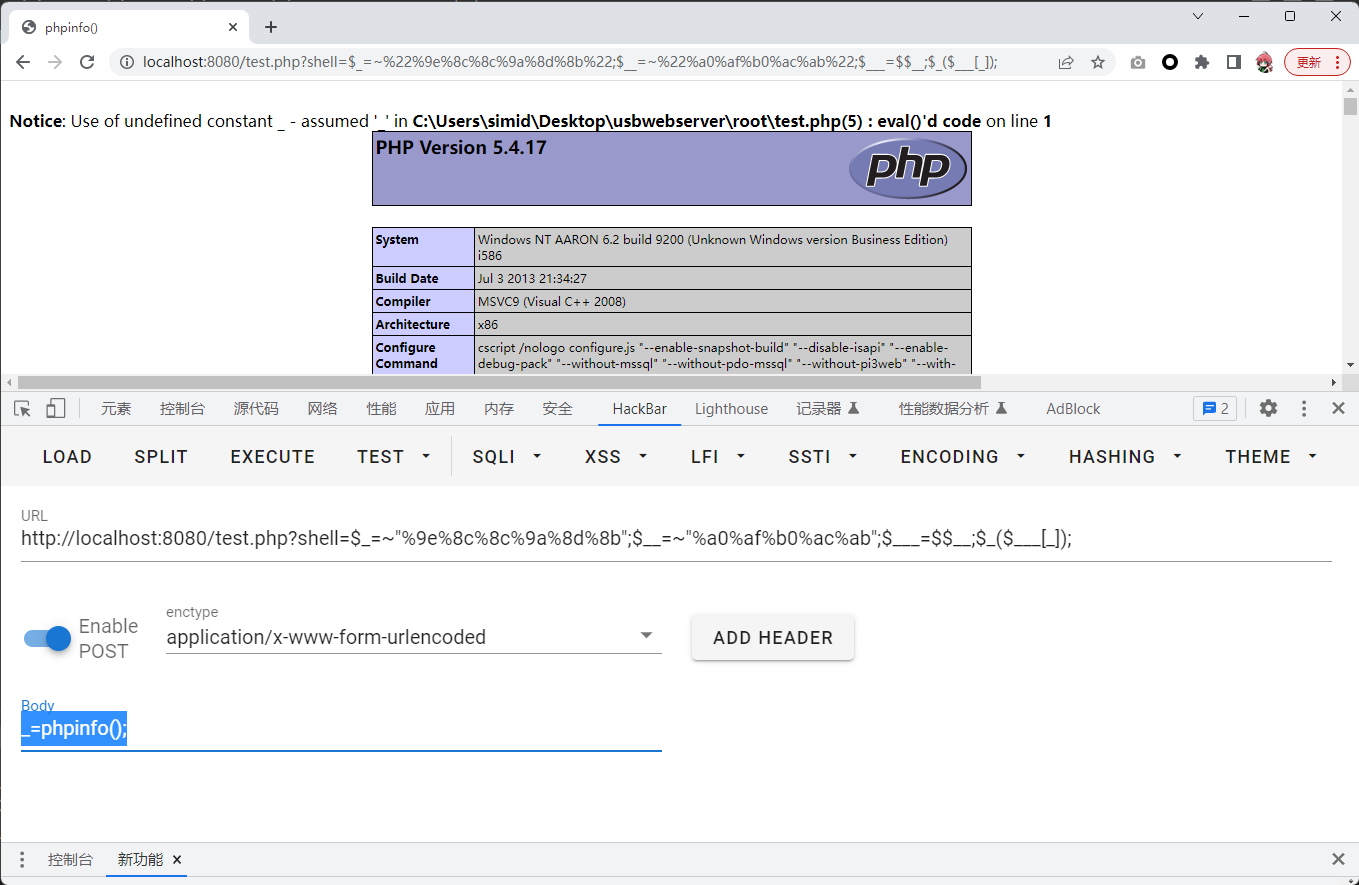The height and width of the screenshot is (885, 1359).
Task: Expand the ENCODING dropdown menu
Action: (962, 456)
